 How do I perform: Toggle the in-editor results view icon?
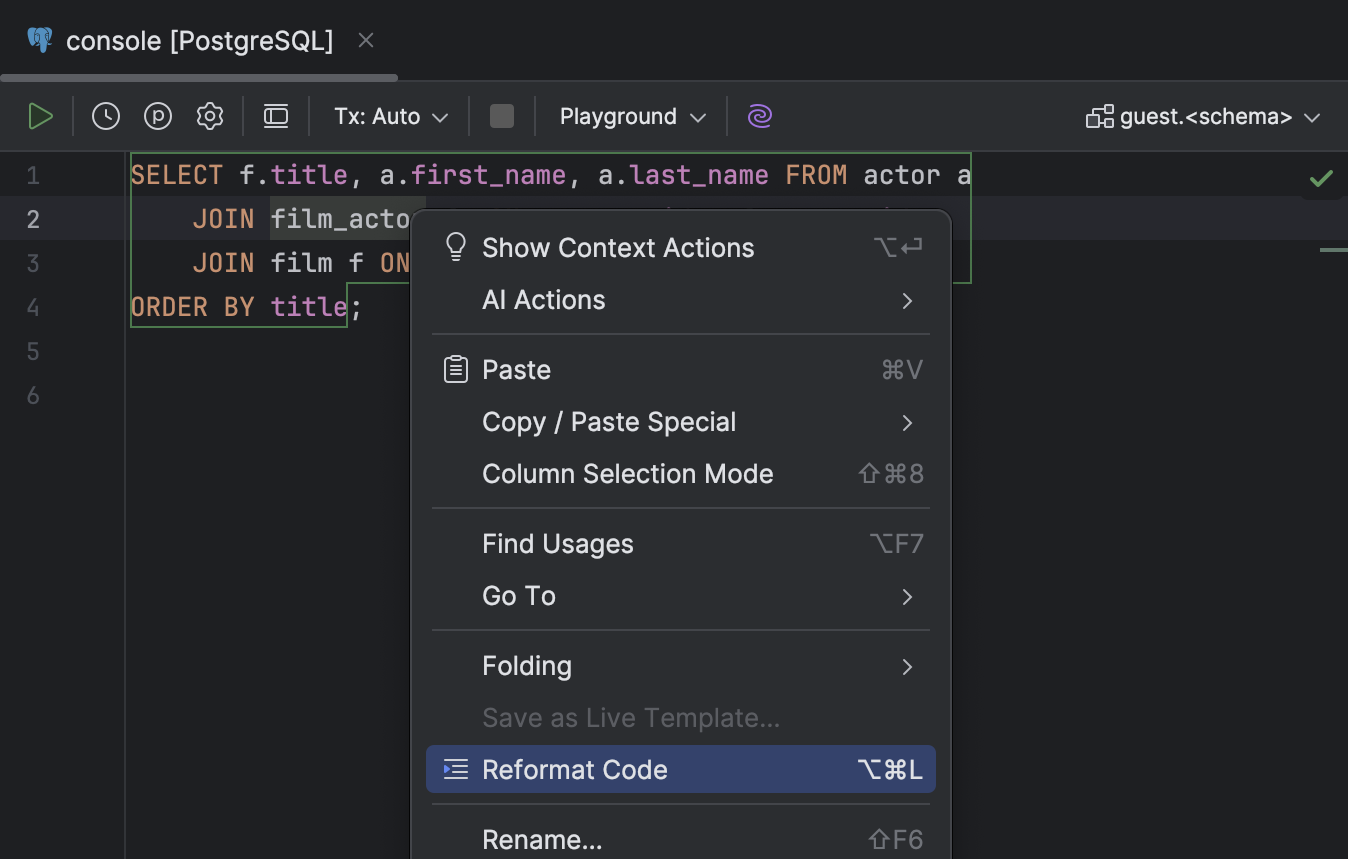[x=275, y=115]
